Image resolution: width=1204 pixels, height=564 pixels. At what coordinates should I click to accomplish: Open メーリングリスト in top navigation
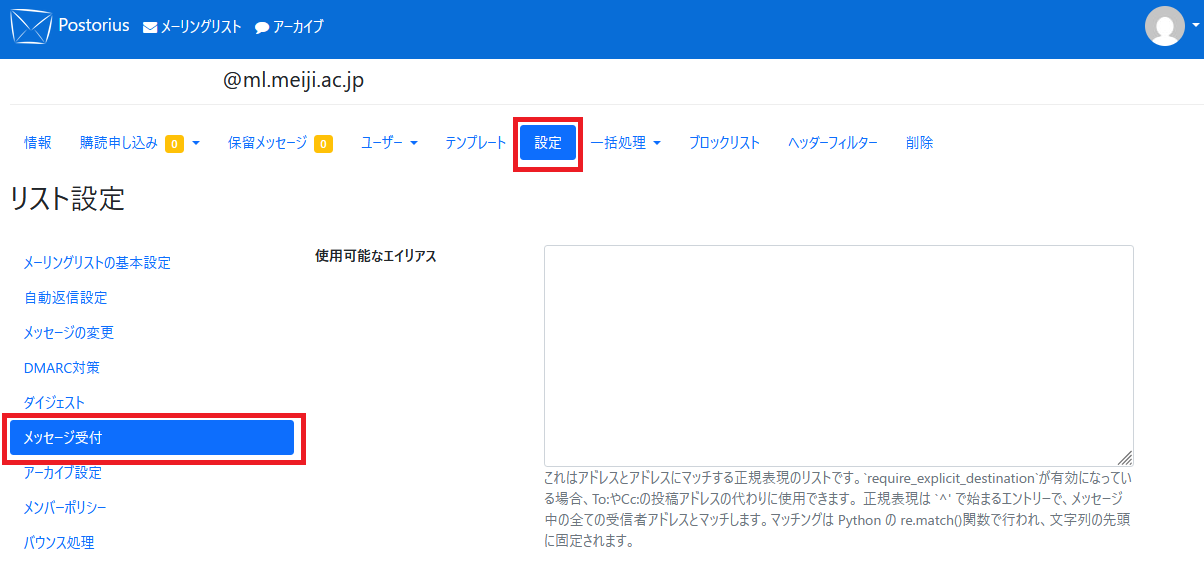tap(192, 27)
